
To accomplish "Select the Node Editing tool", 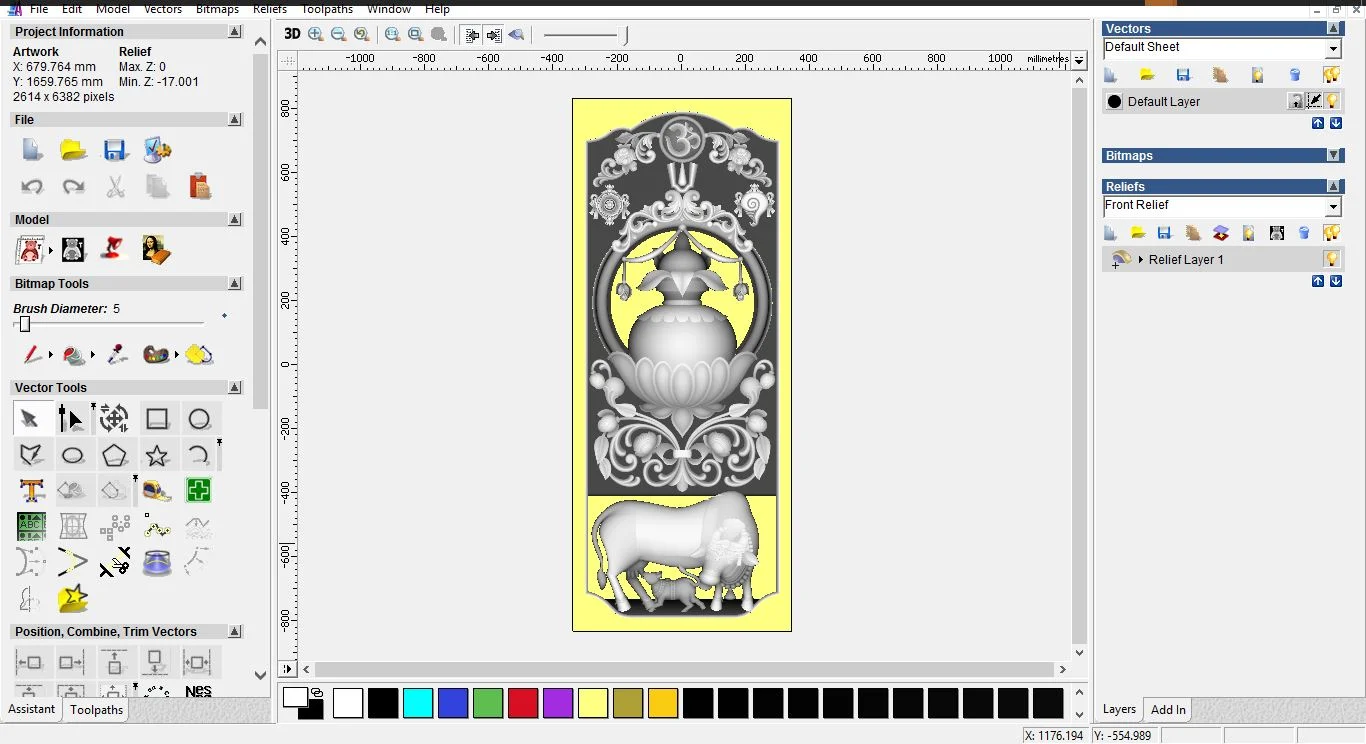I will pos(72,417).
